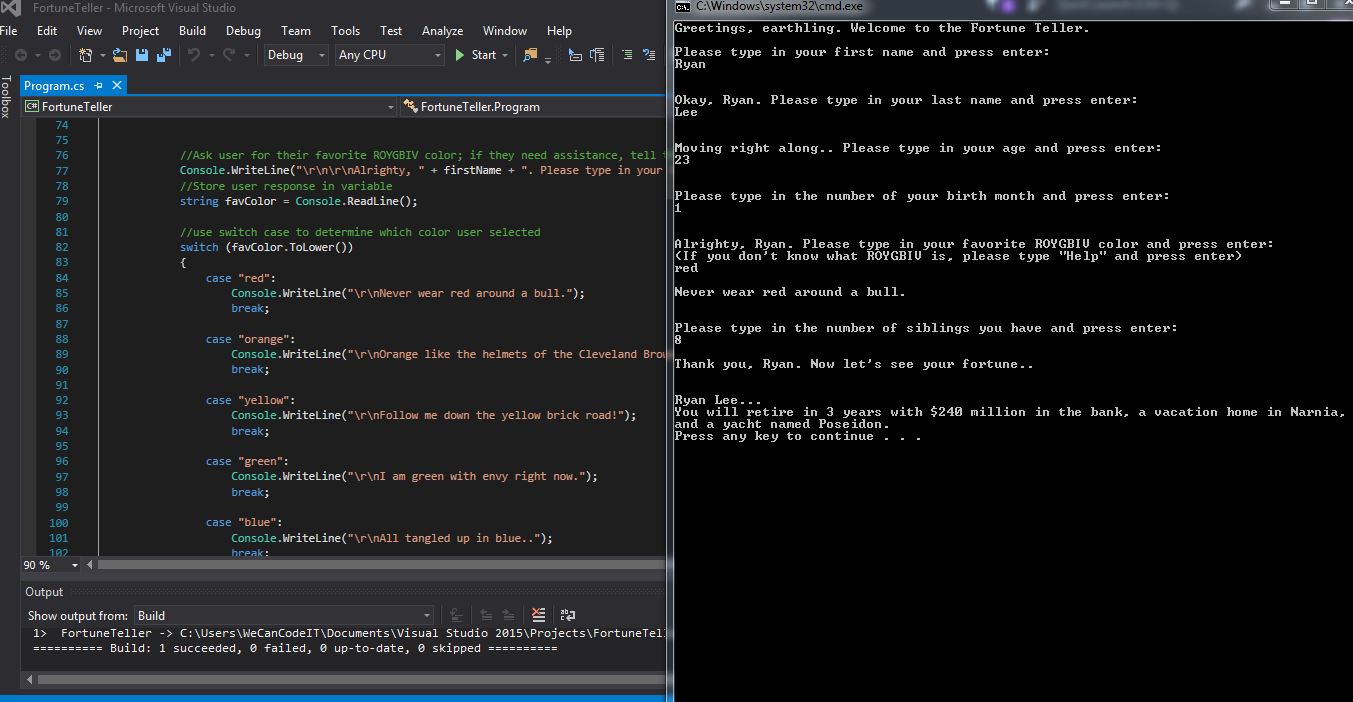Viewport: 1353px width, 702px height.
Task: Click the Output panel title
Action: coord(44,592)
